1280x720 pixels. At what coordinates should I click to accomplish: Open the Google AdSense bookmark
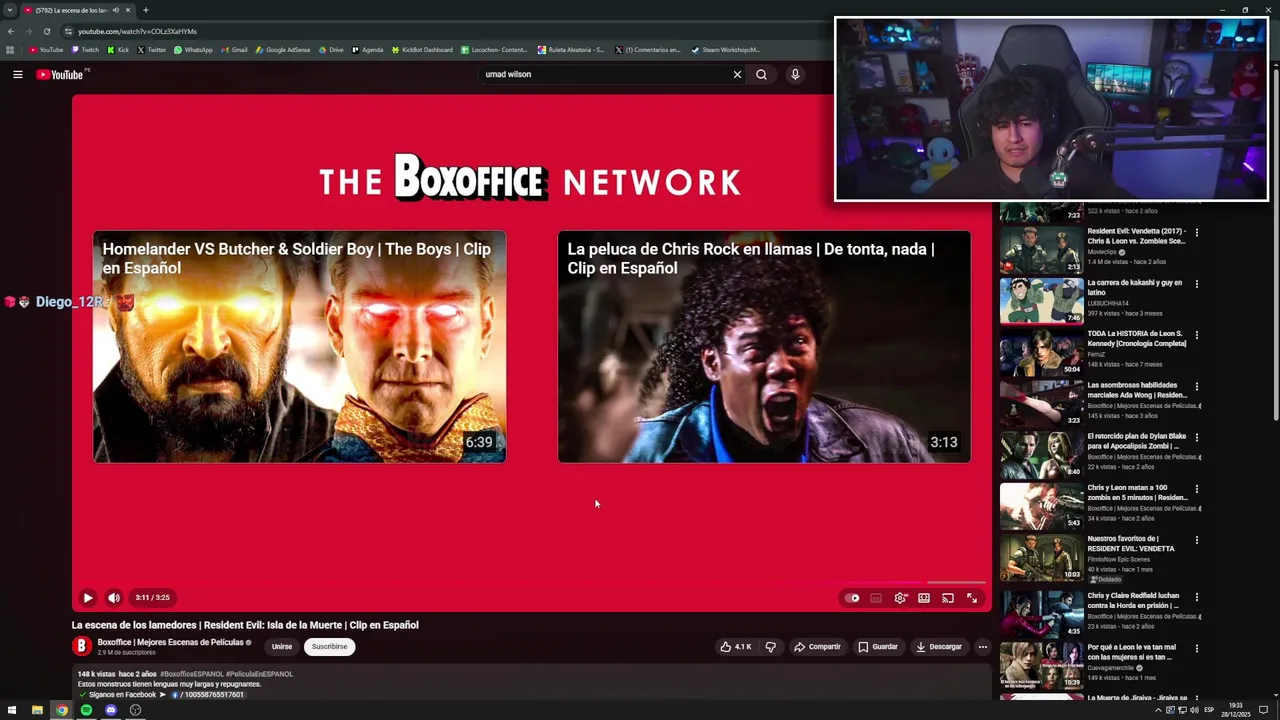(x=283, y=50)
